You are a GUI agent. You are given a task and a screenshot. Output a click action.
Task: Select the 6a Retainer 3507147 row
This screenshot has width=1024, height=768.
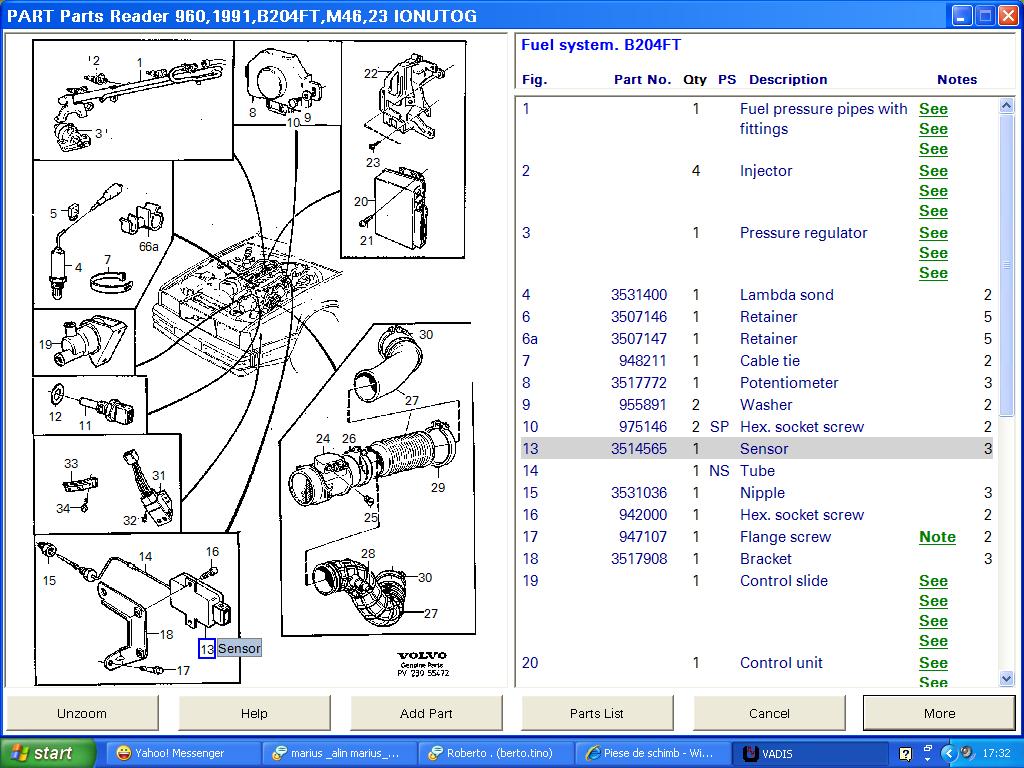757,339
